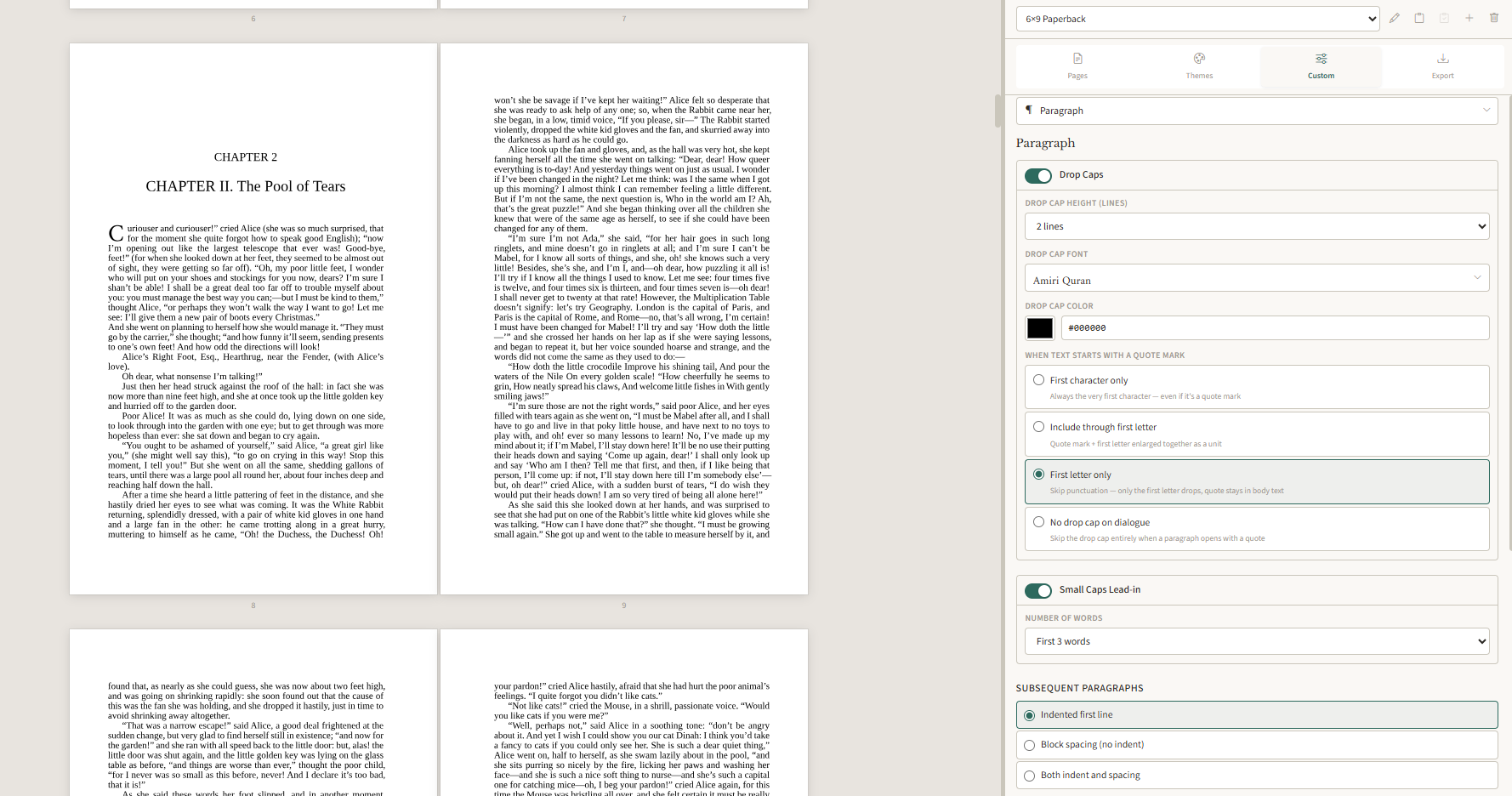Toggle the Drop Caps switch off

pos(1038,175)
